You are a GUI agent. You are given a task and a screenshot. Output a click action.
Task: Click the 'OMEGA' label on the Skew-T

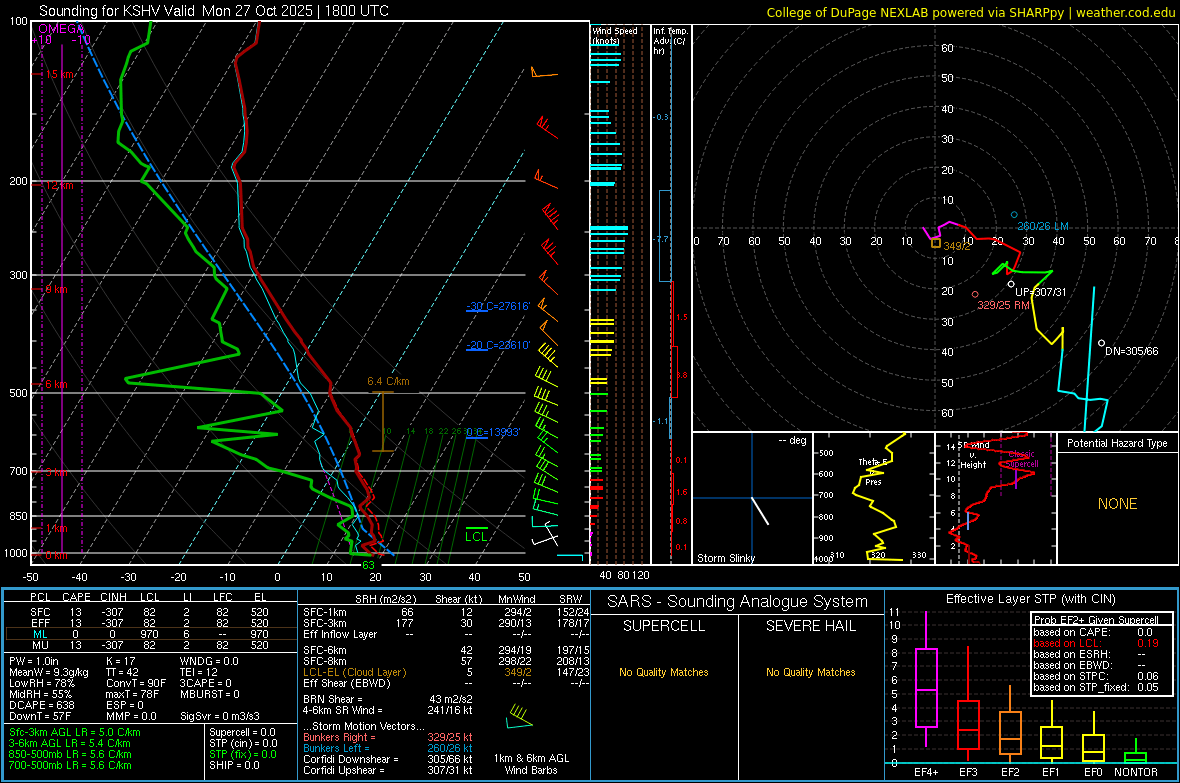[x=61, y=29]
